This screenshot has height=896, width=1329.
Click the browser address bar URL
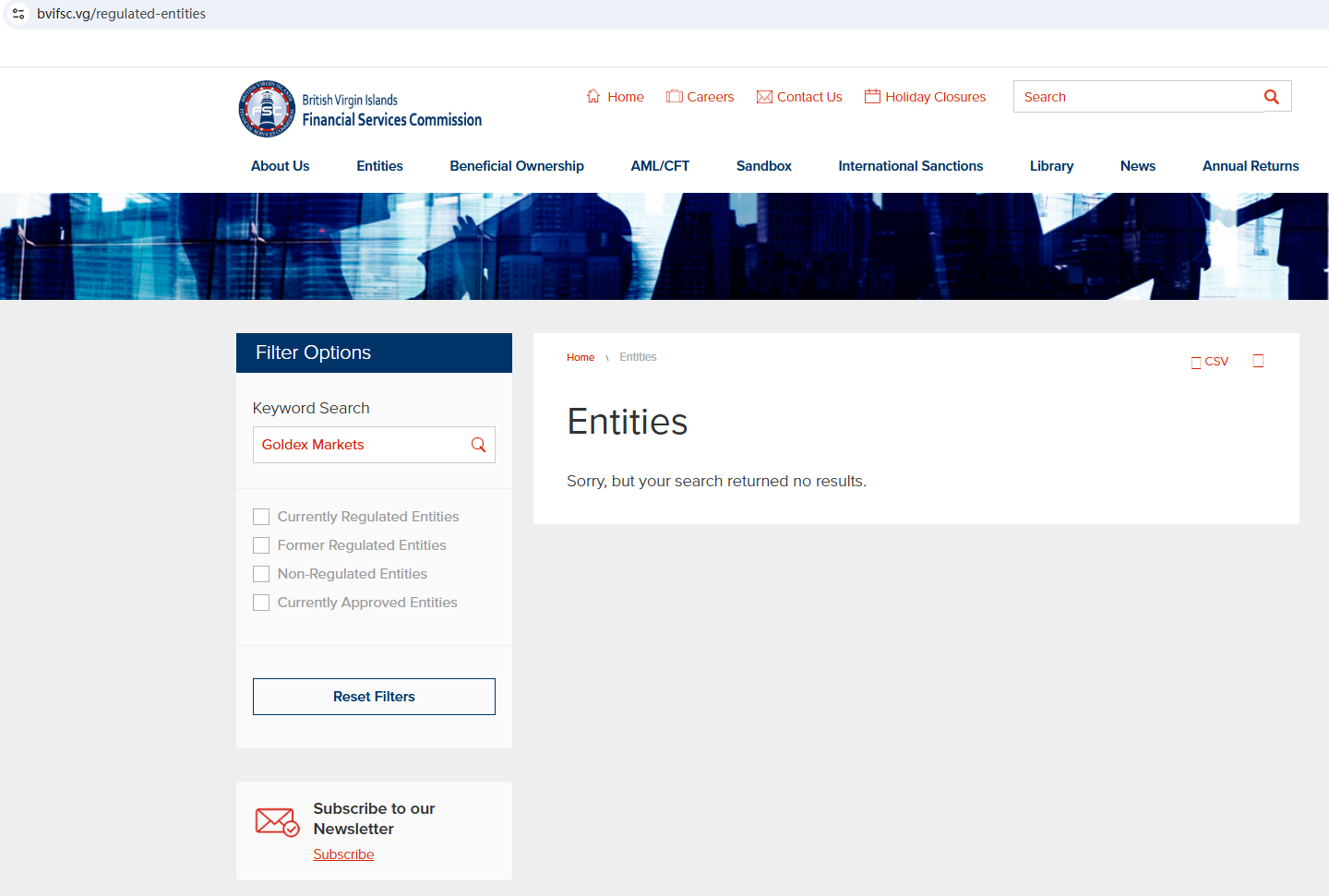click(x=121, y=14)
